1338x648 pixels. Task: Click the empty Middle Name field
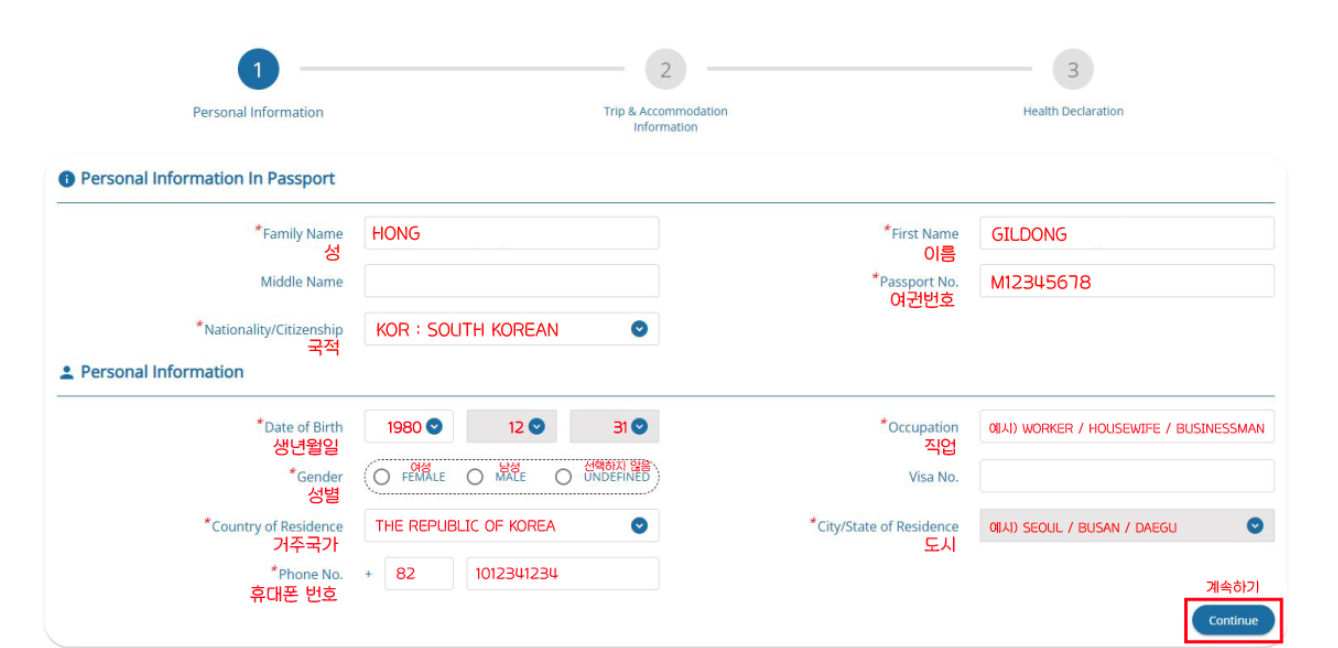pos(512,281)
